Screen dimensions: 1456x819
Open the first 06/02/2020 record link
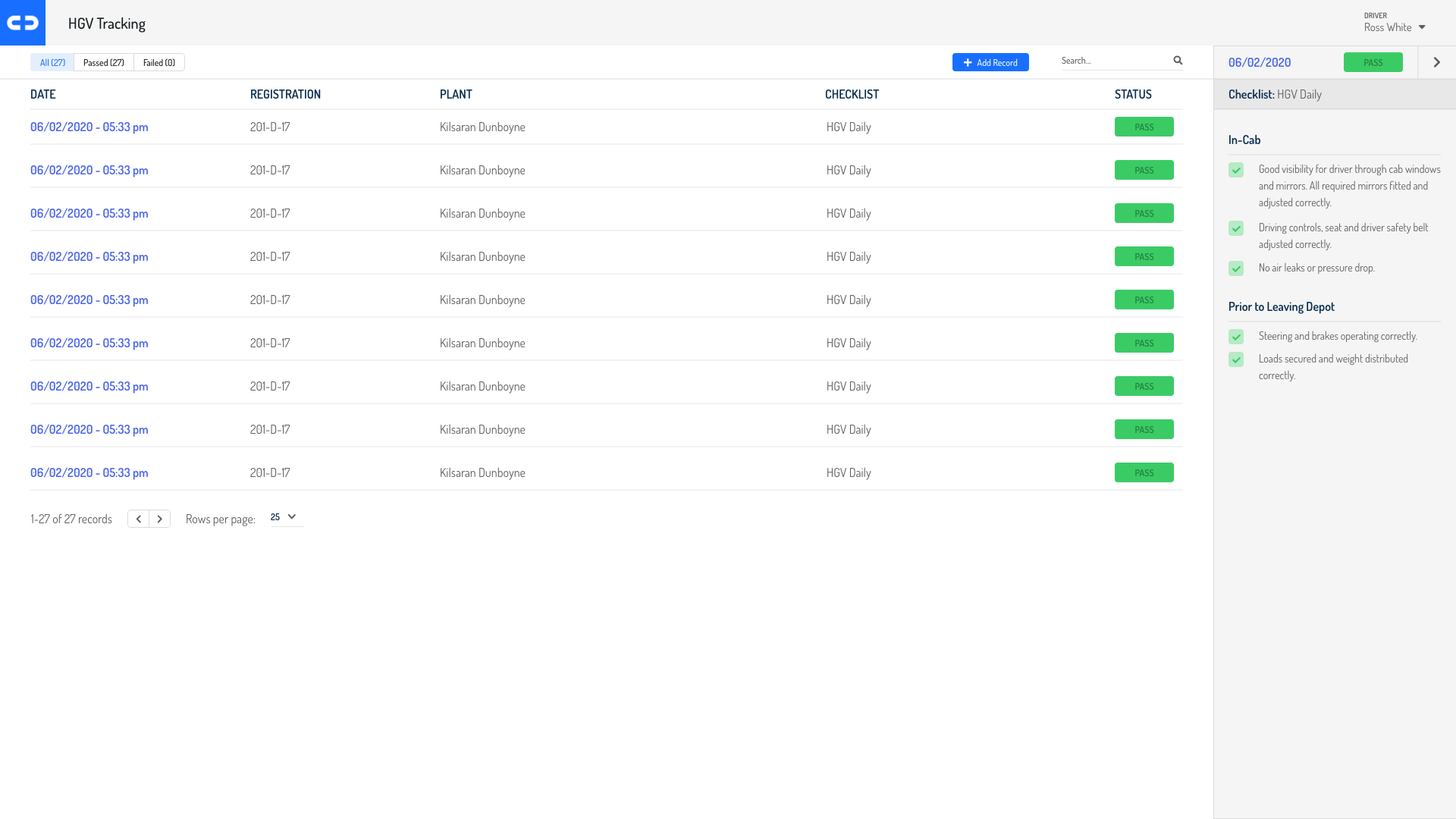89,127
